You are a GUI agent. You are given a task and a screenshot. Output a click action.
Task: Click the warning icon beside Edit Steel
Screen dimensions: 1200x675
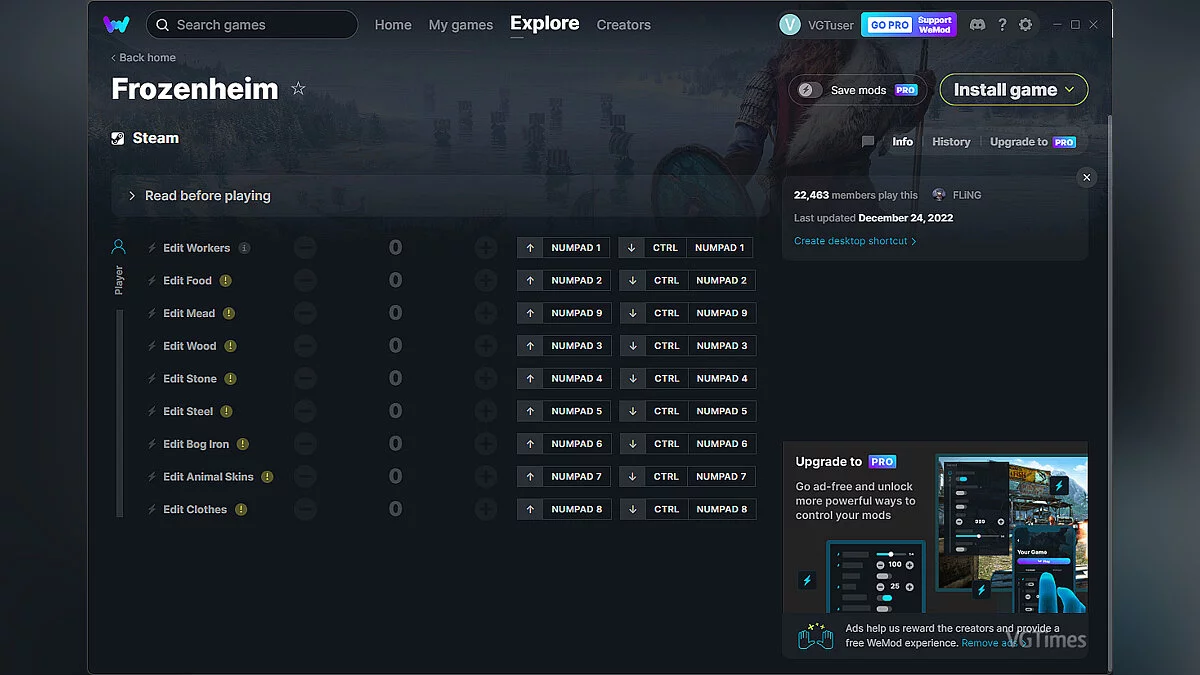point(227,411)
